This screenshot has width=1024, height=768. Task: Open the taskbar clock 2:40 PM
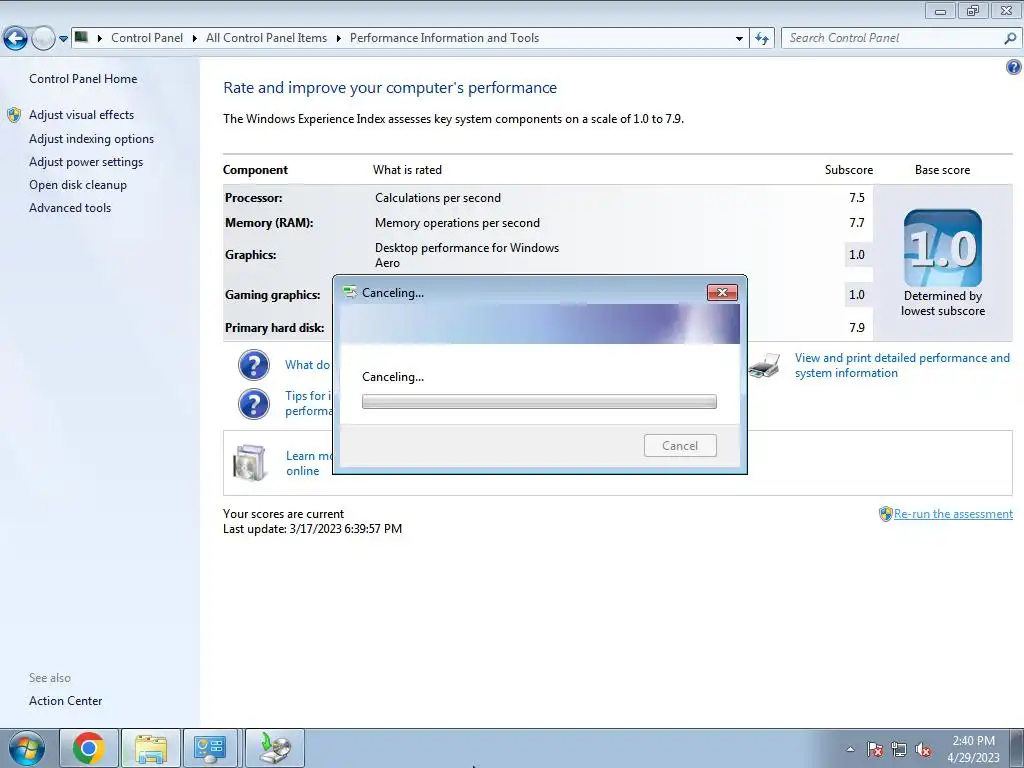tap(973, 749)
